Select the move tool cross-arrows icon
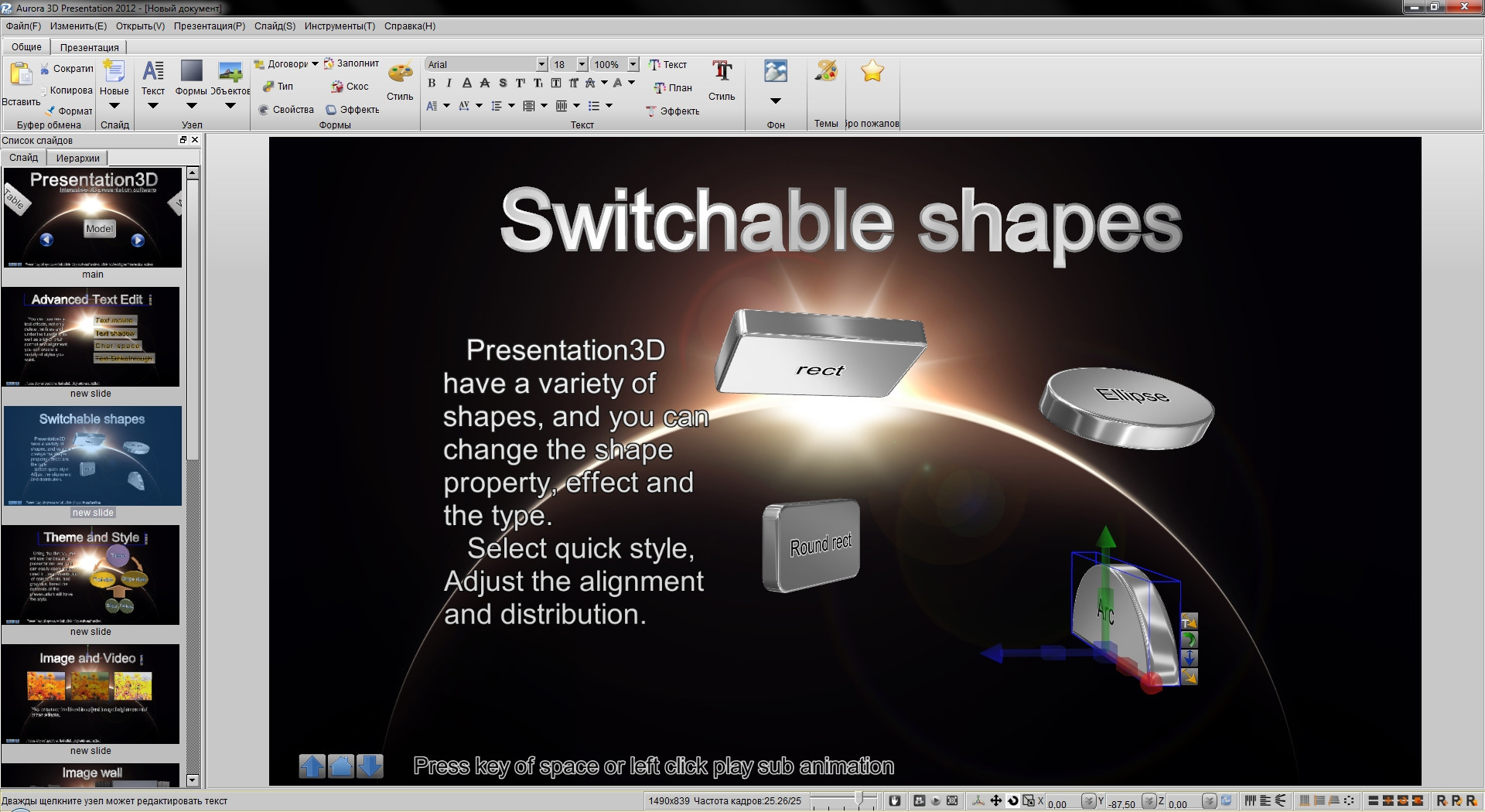This screenshot has width=1485, height=812. coord(996,801)
